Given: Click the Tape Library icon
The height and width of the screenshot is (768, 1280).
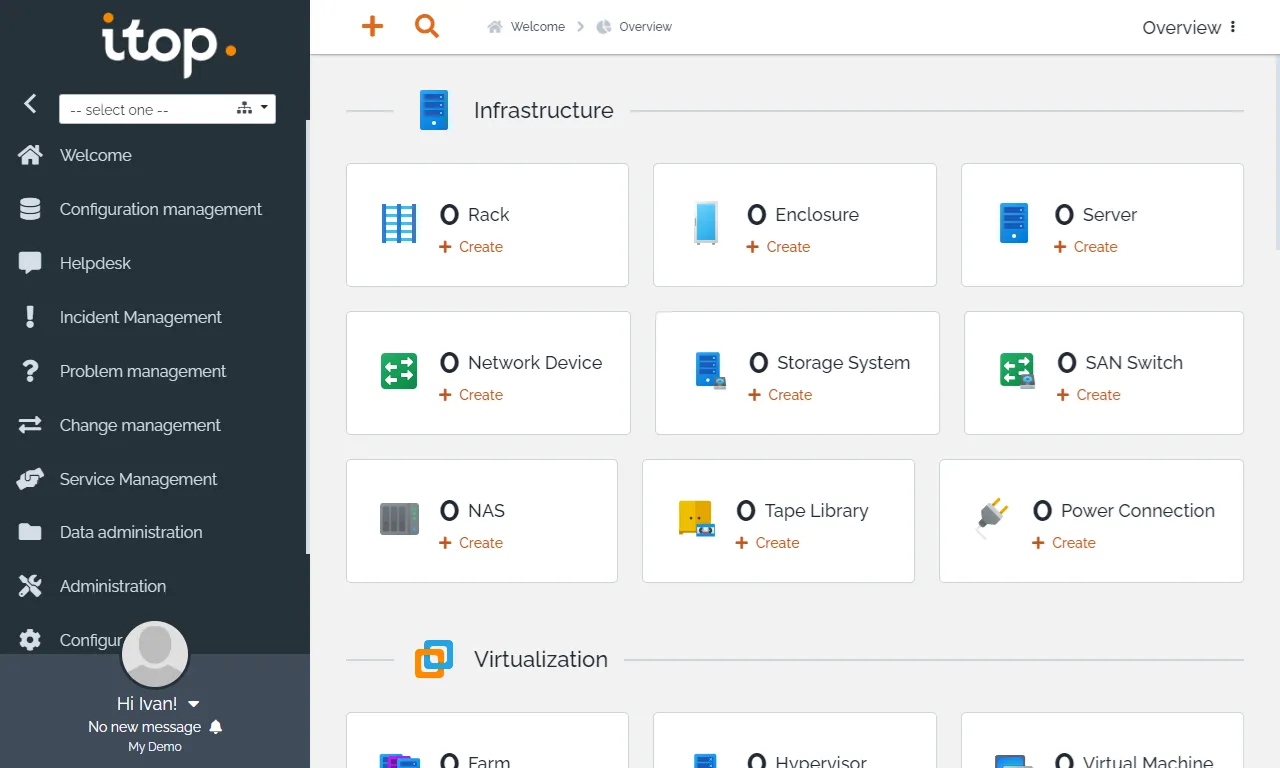Looking at the screenshot, I should pos(696,519).
